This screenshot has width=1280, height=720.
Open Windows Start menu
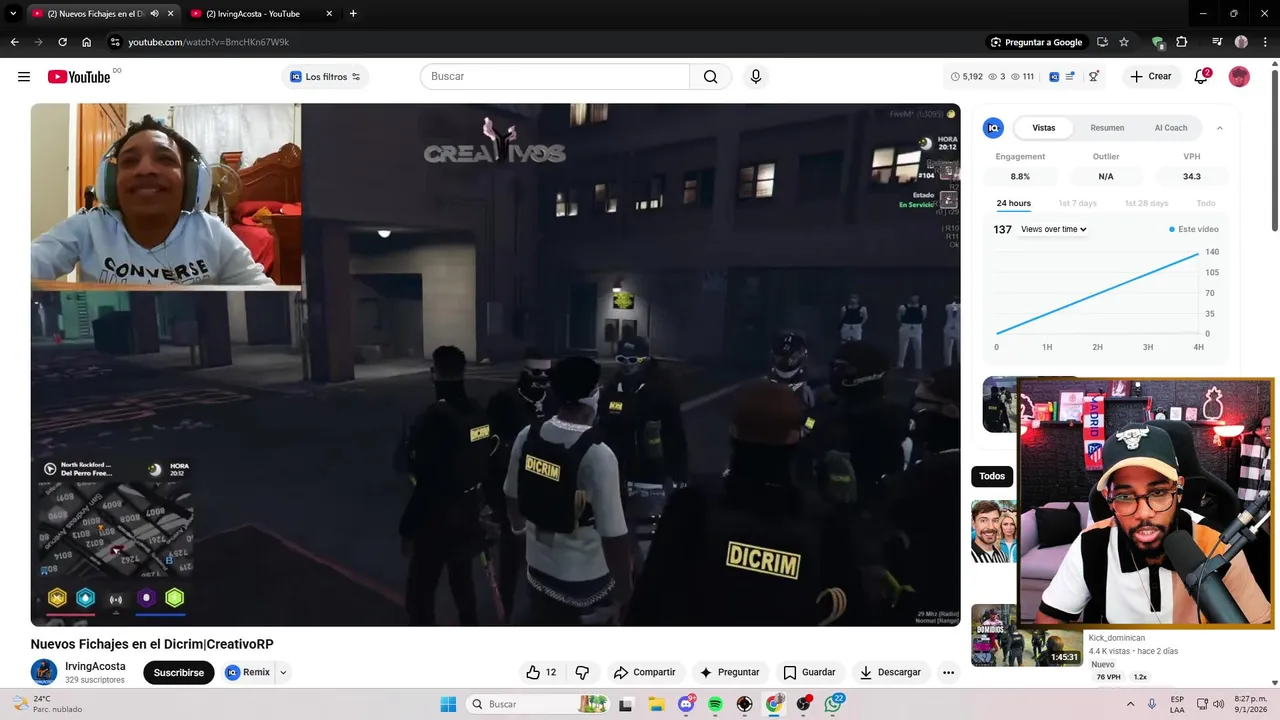point(448,704)
